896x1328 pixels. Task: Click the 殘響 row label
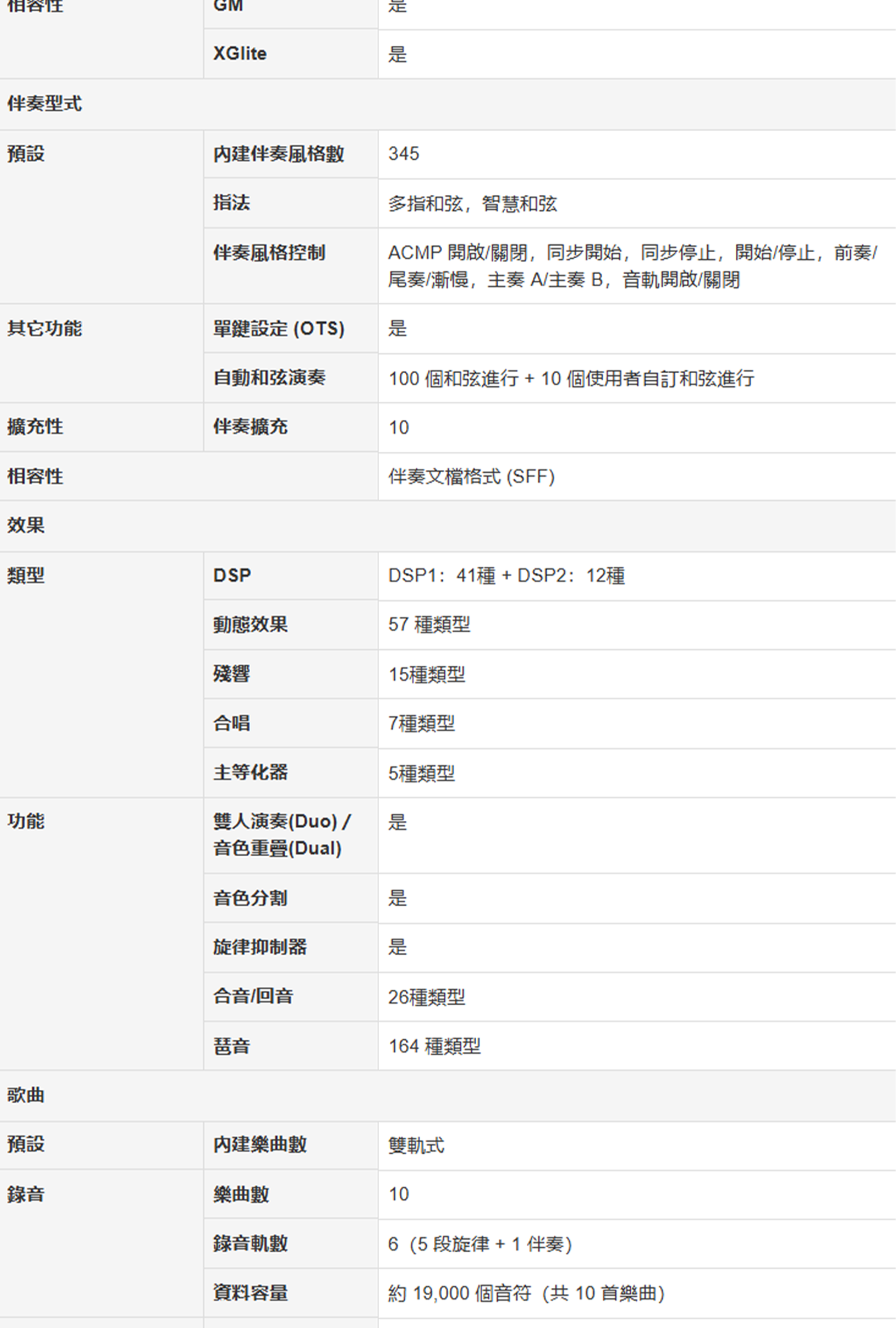point(231,675)
